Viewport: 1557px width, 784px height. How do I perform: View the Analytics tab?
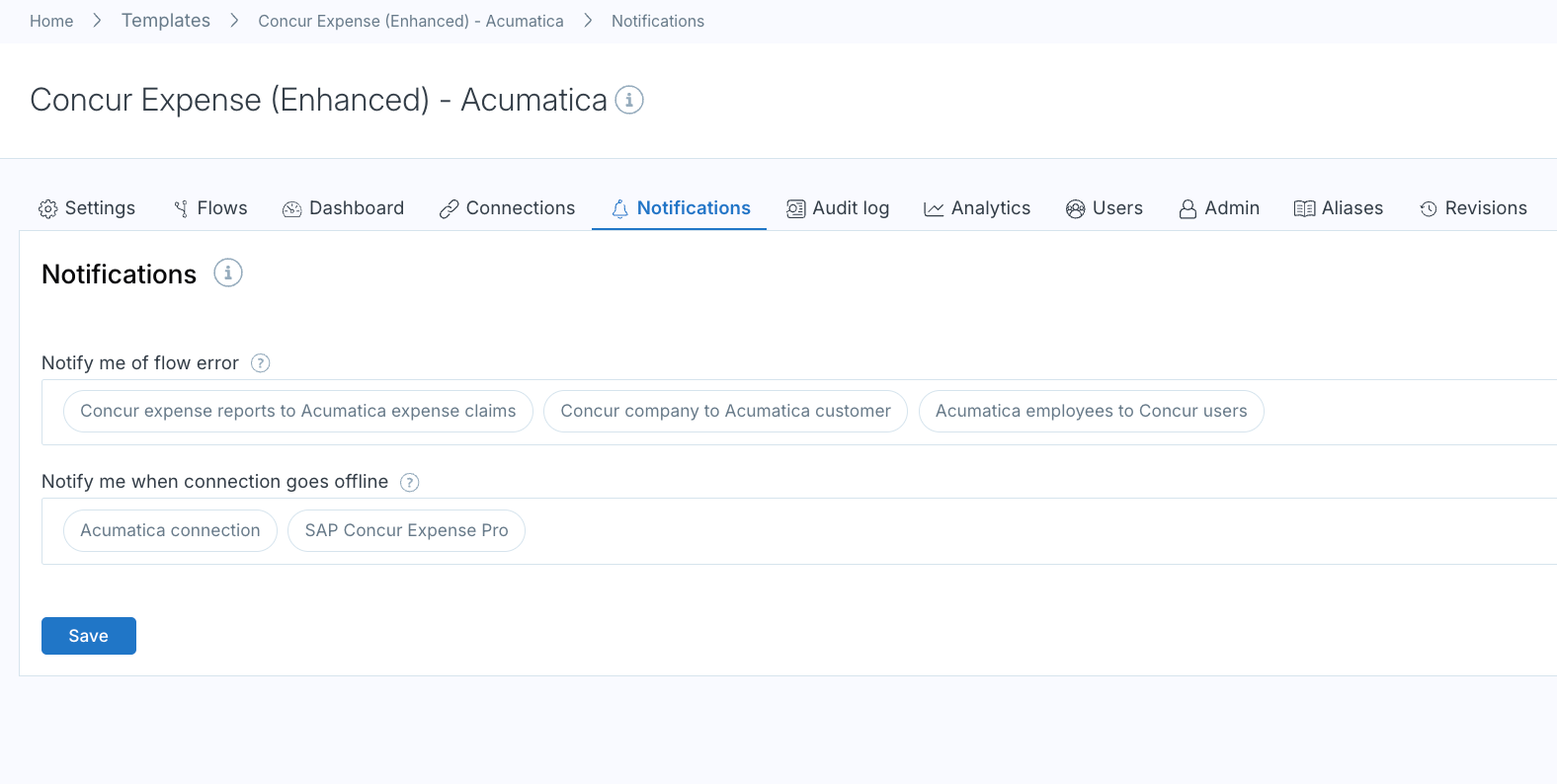point(977,208)
